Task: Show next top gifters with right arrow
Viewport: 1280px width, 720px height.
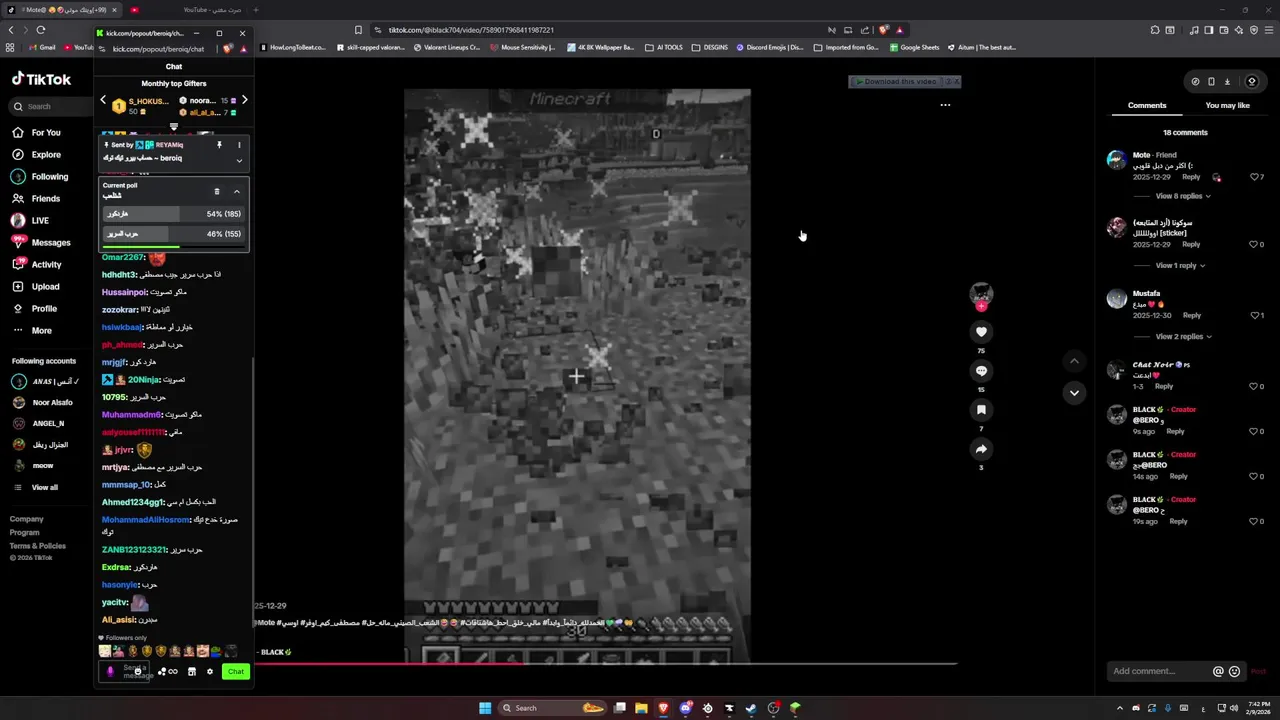Action: pos(244,100)
